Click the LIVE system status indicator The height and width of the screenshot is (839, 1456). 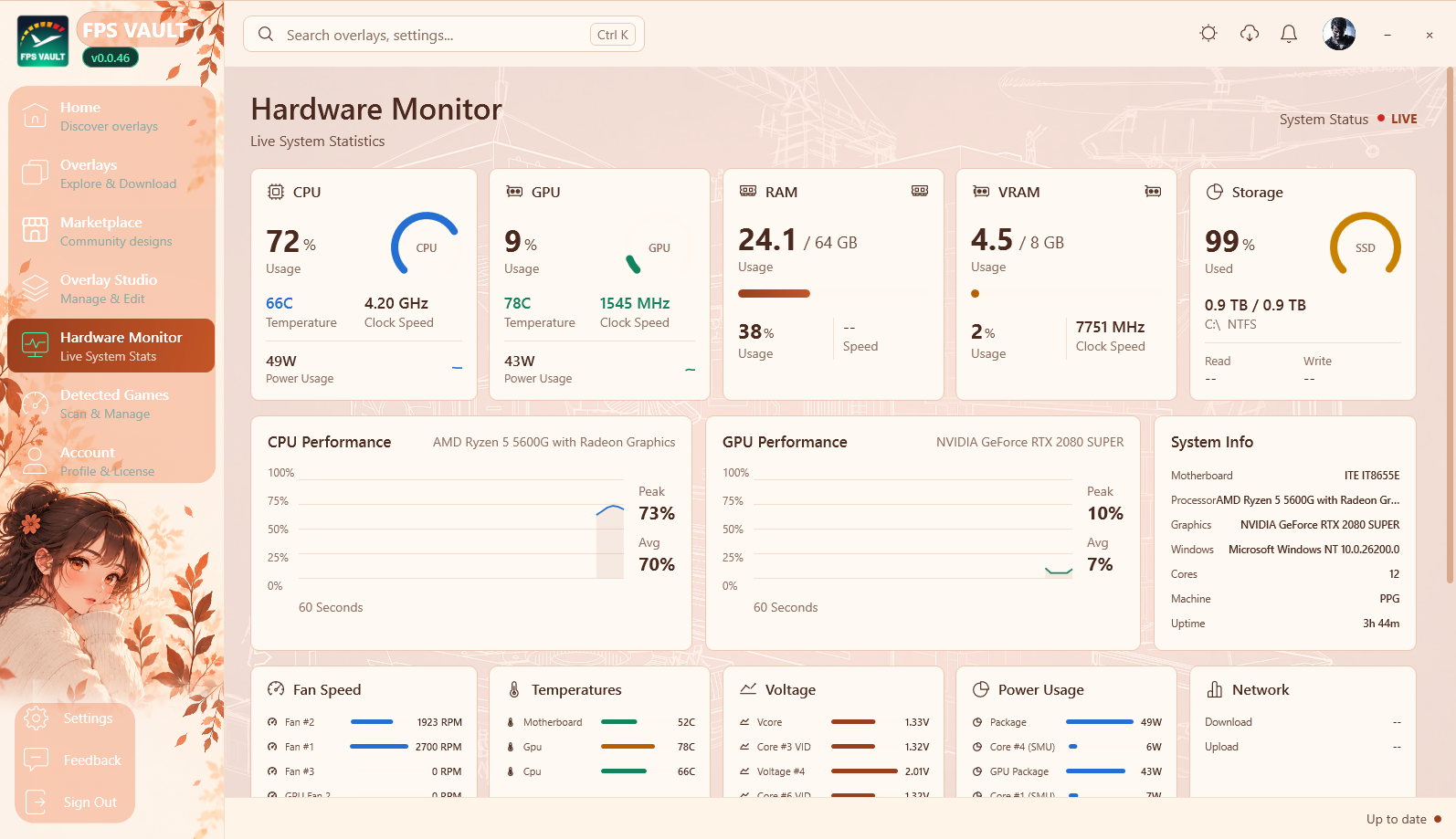point(1398,119)
